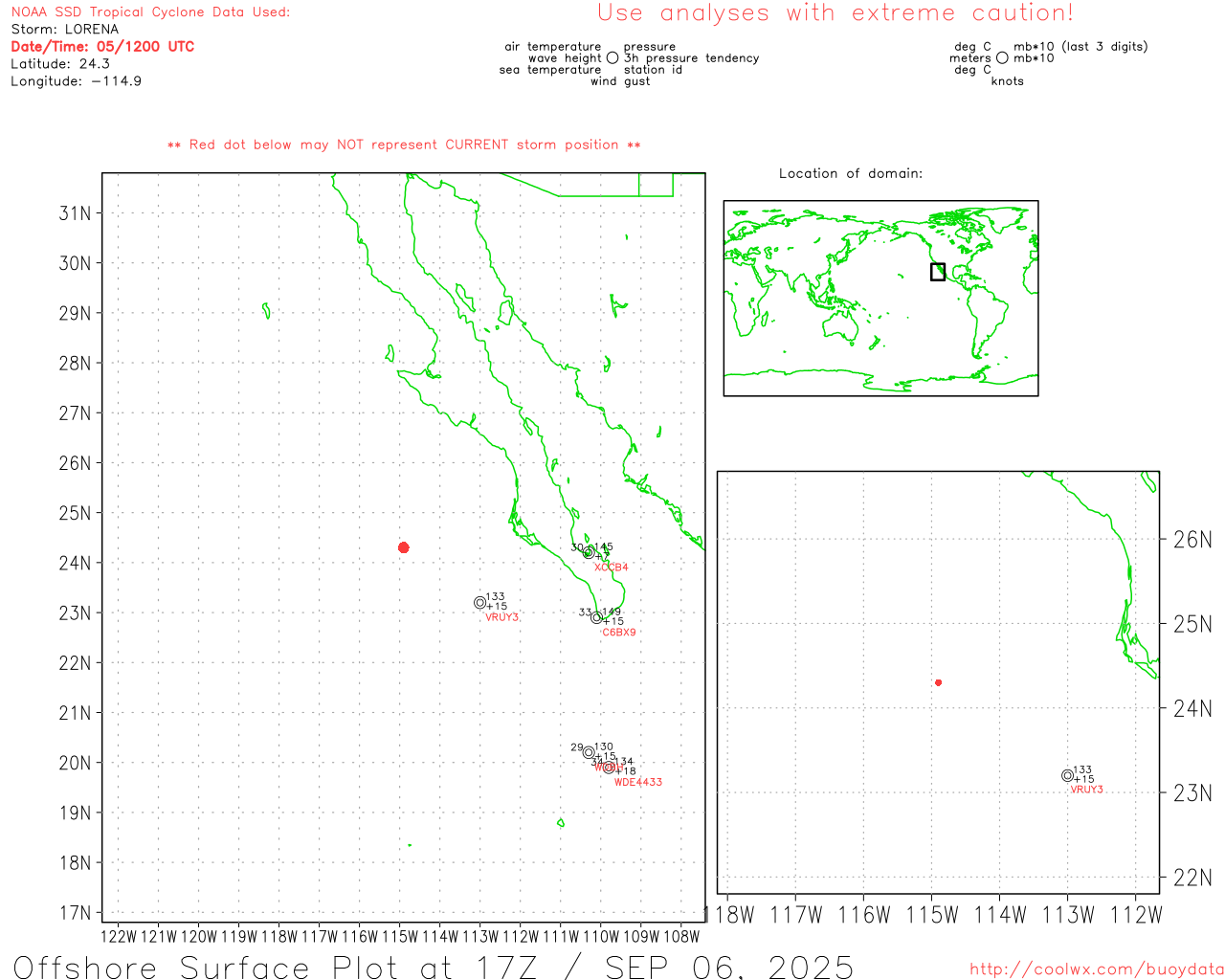Image resolution: width=1225 pixels, height=980 pixels.
Task: Click the 25N label on main map axis
Action: [76, 514]
